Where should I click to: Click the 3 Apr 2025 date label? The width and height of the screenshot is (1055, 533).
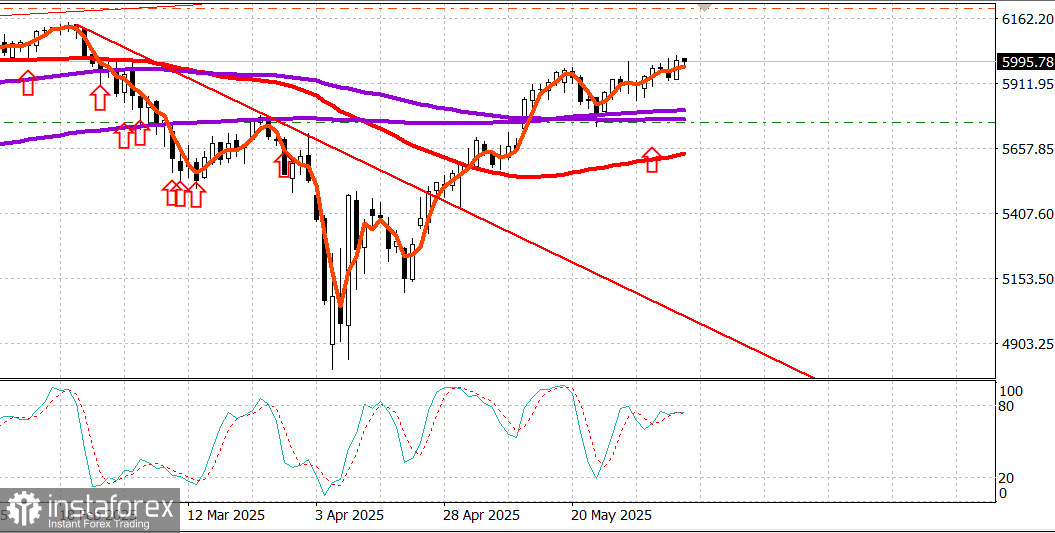350,516
